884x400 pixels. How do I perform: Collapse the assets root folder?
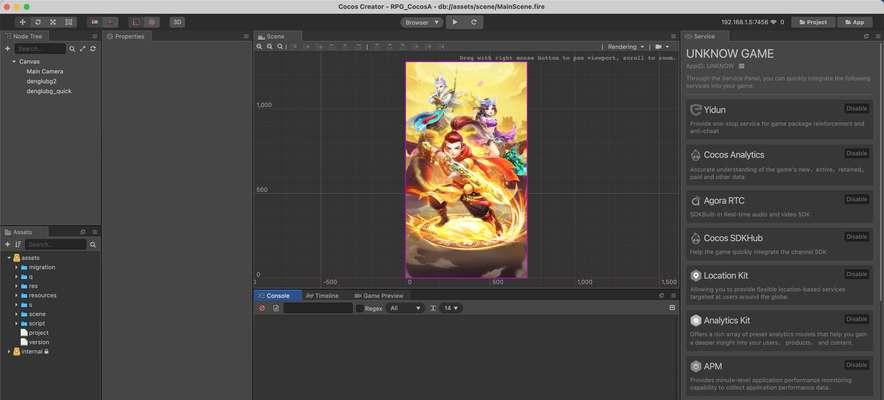click(10, 257)
